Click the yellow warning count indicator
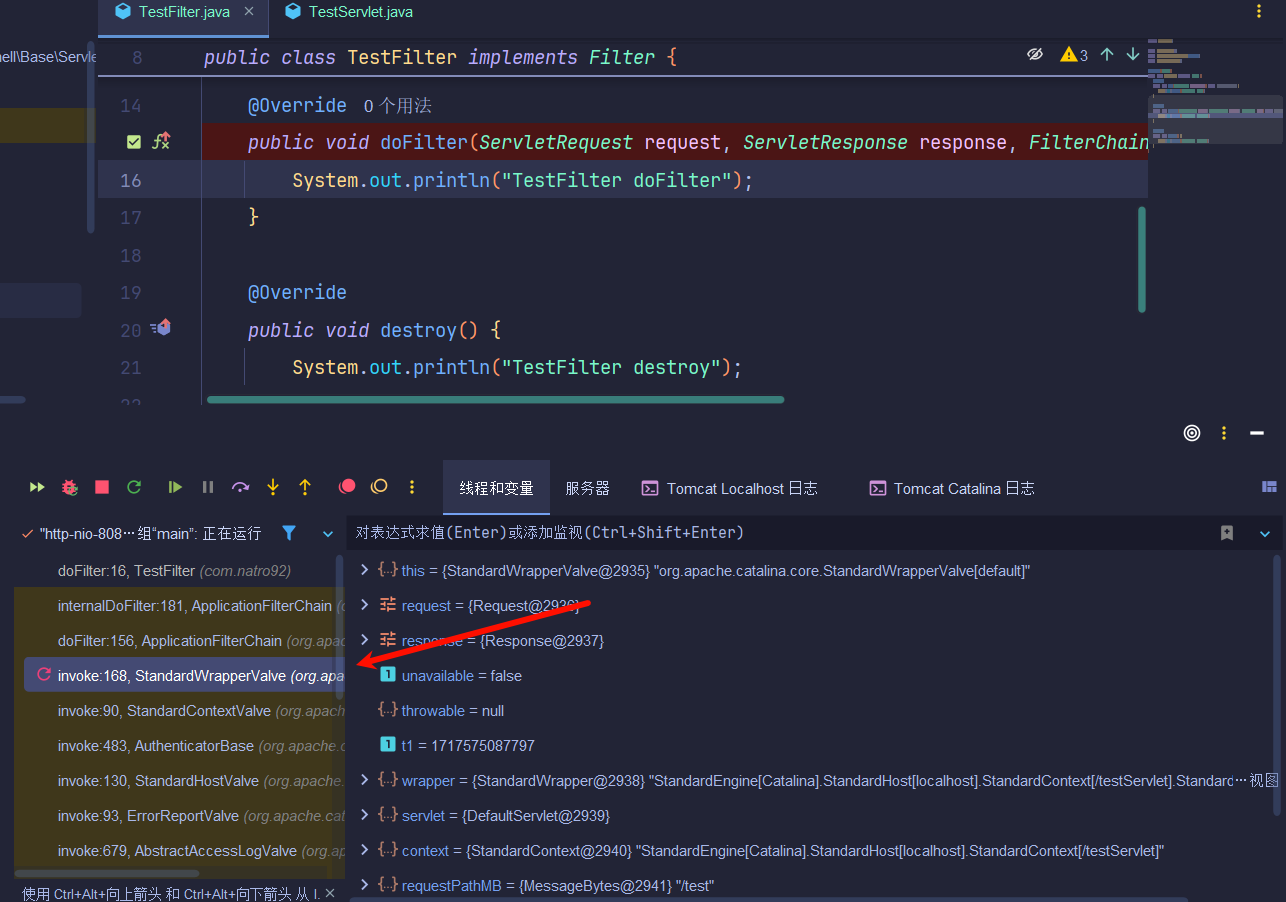Image resolution: width=1286 pixels, height=902 pixels. tap(1074, 55)
